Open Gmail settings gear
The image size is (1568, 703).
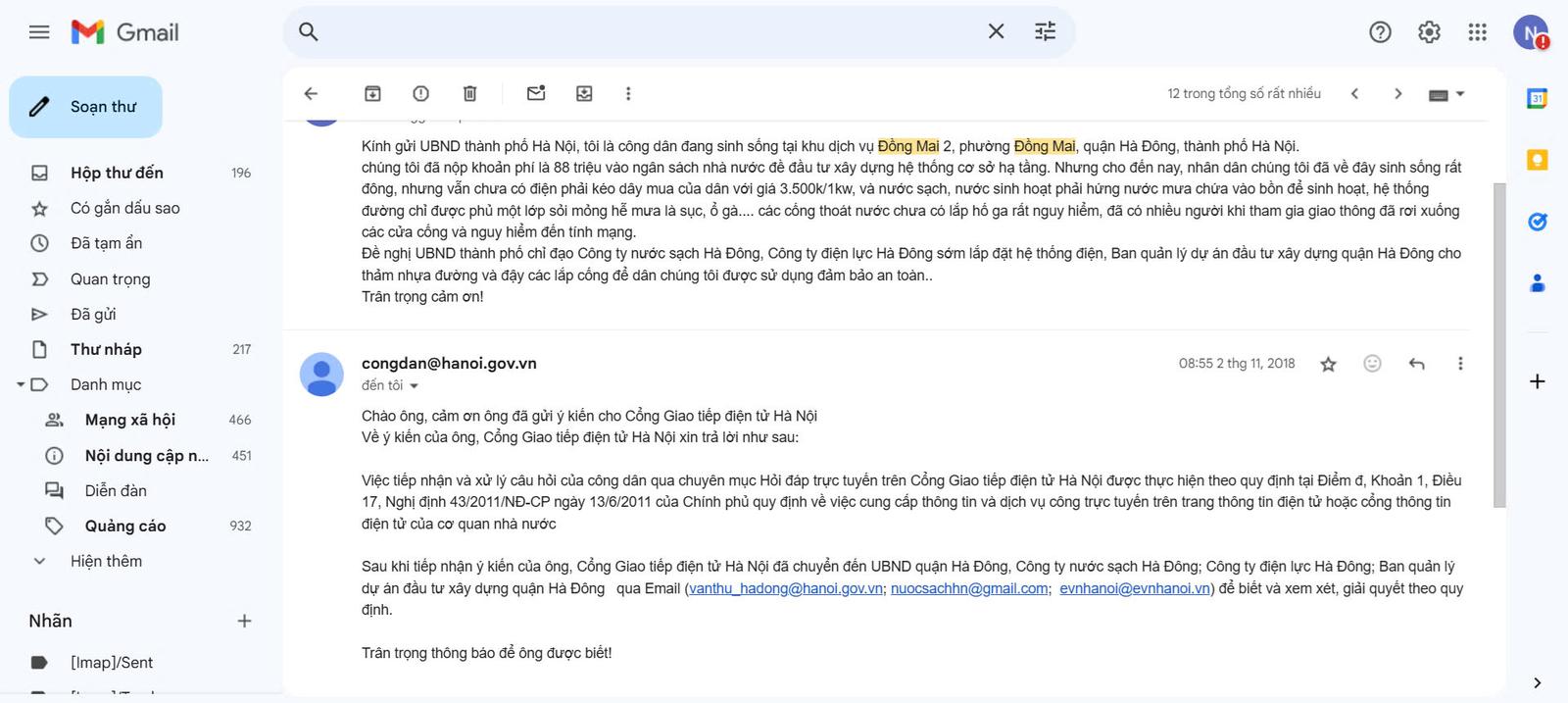[x=1429, y=32]
